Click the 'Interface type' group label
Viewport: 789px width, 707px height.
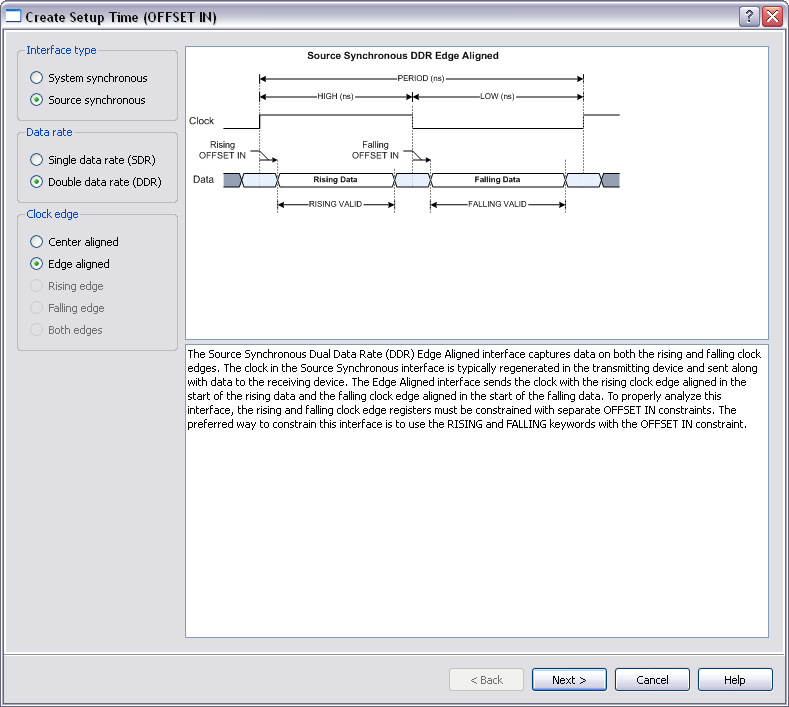tap(61, 50)
